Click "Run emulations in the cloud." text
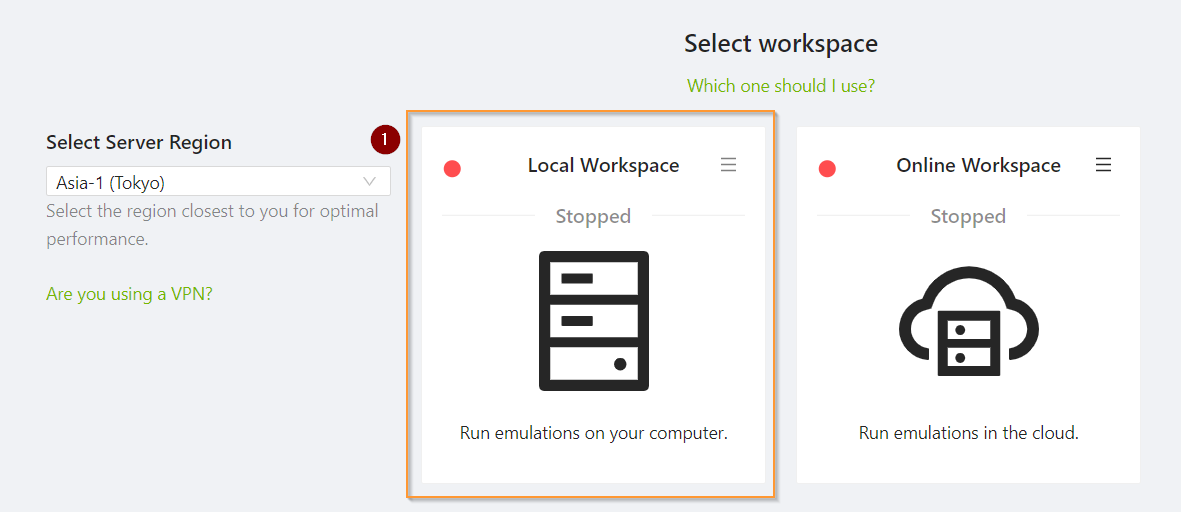Image resolution: width=1181 pixels, height=512 pixels. (x=969, y=434)
